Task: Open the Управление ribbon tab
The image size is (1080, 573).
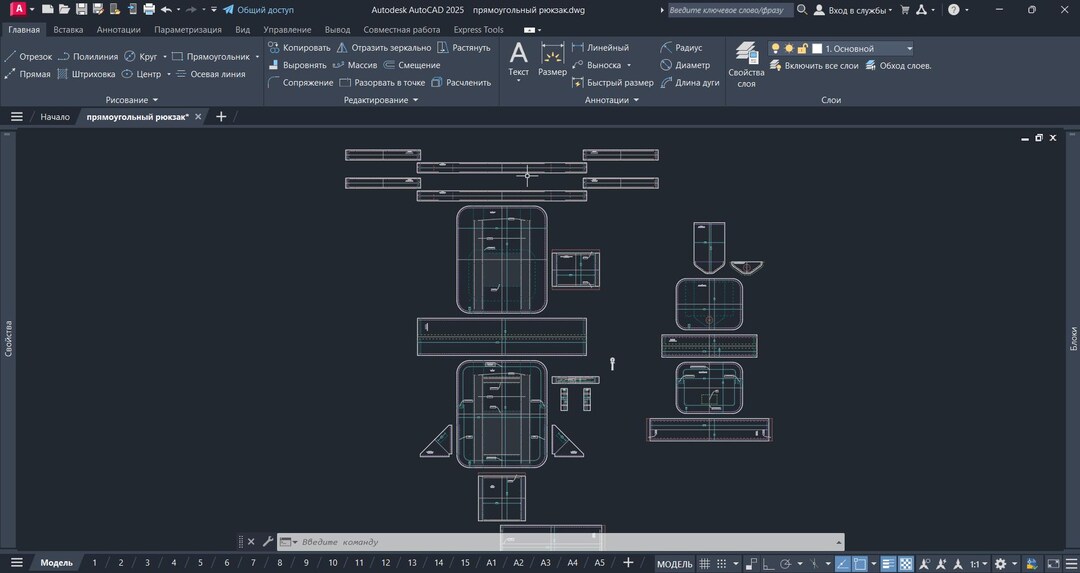Action: [287, 30]
